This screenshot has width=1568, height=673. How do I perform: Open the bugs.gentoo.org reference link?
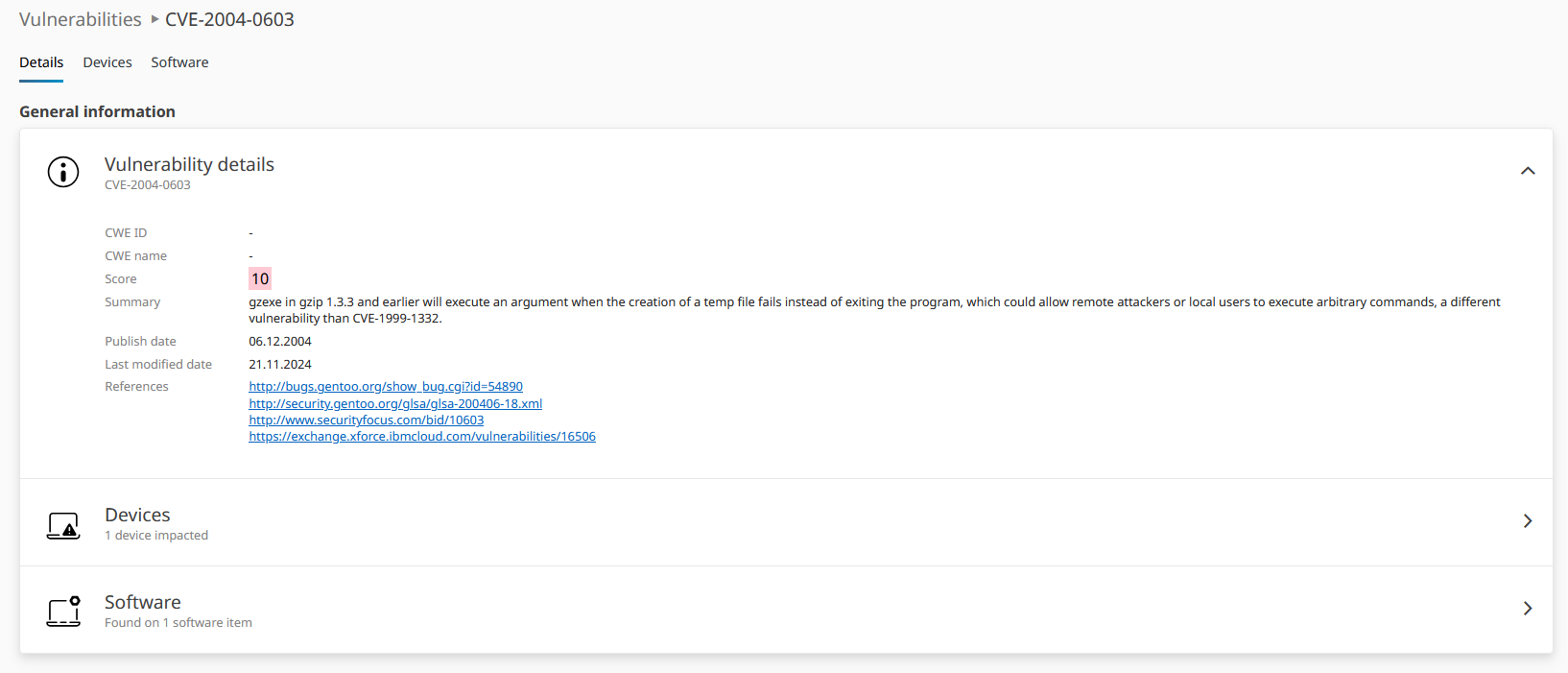point(386,387)
